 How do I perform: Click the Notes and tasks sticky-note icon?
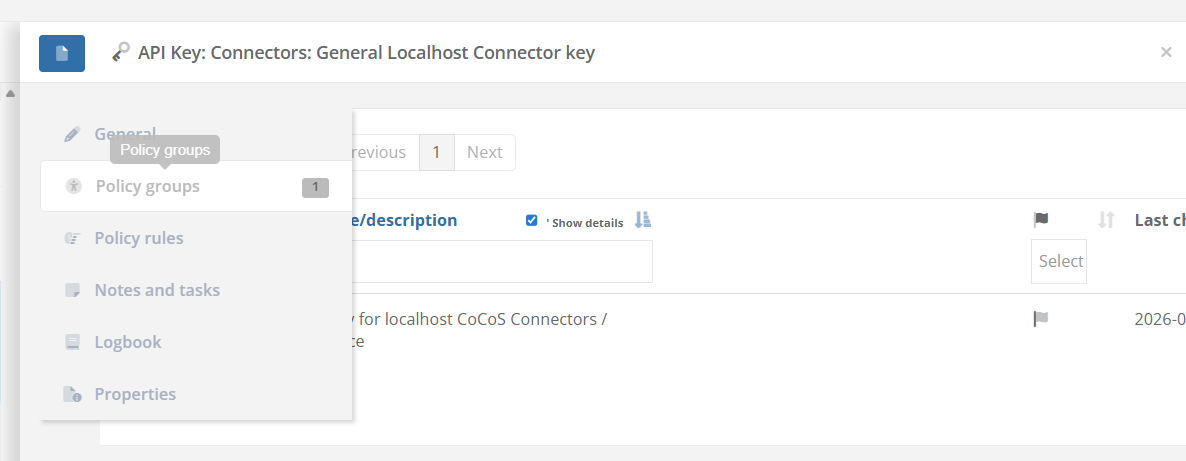coord(72,290)
